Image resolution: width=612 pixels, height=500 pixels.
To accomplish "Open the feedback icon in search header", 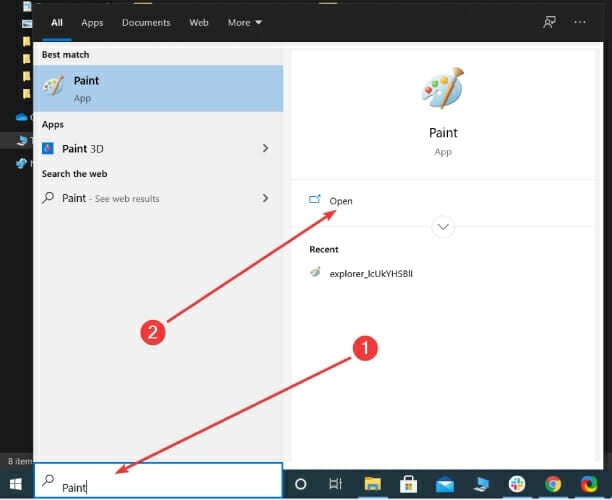I will pyautogui.click(x=550, y=22).
